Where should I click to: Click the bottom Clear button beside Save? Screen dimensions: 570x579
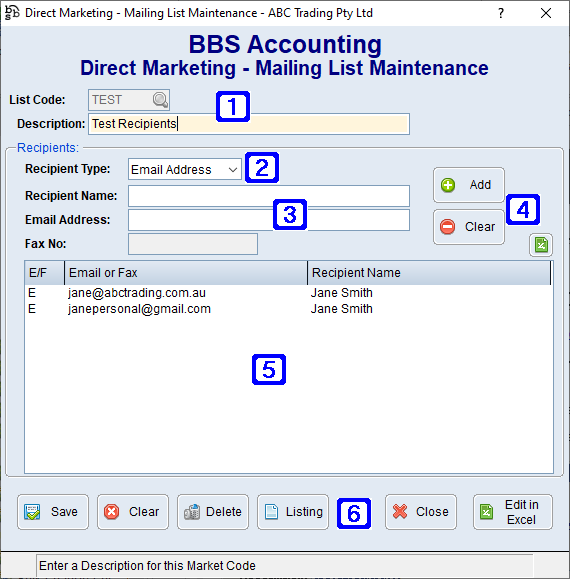pyautogui.click(x=133, y=512)
